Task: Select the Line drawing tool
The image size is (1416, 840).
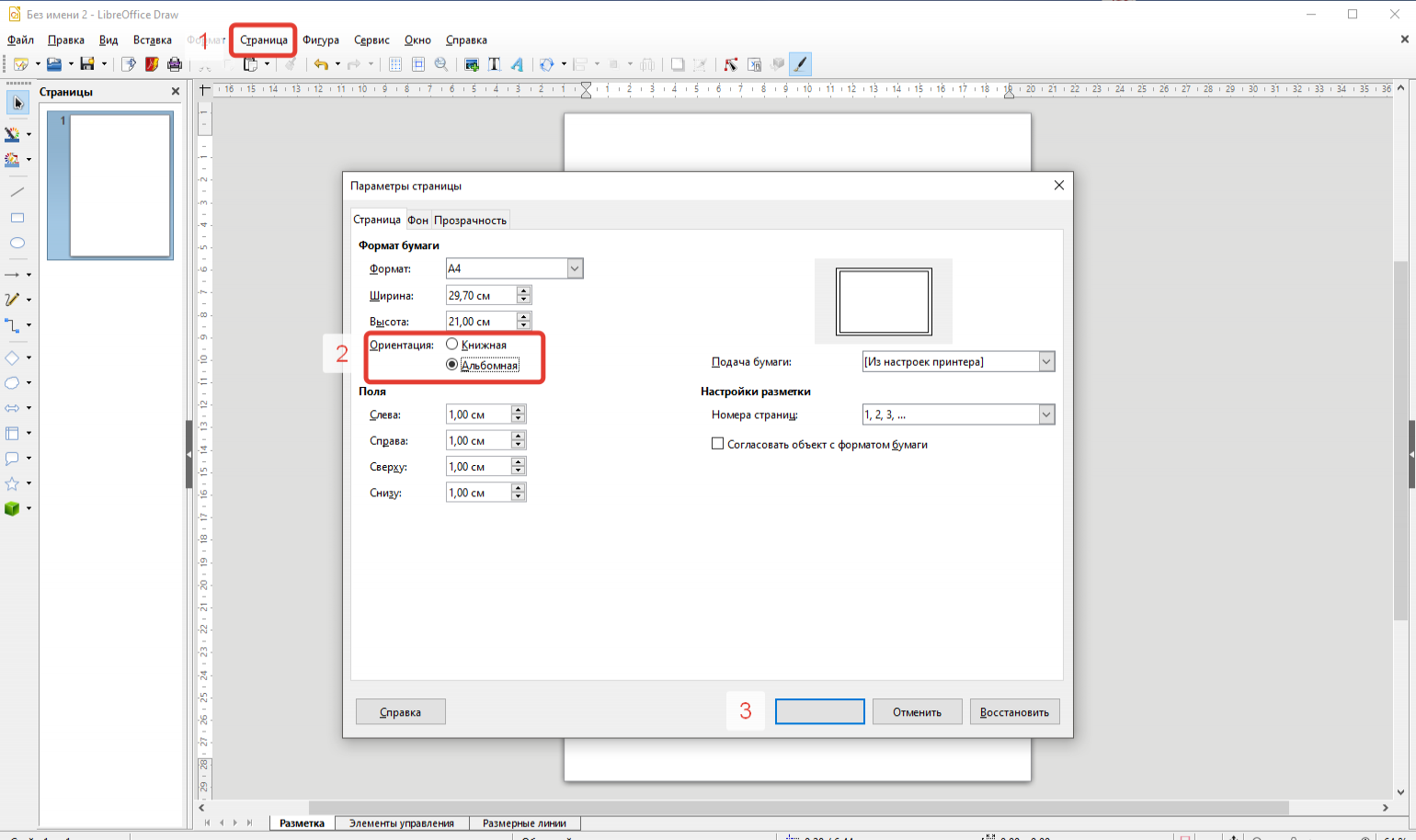Action: [17, 192]
